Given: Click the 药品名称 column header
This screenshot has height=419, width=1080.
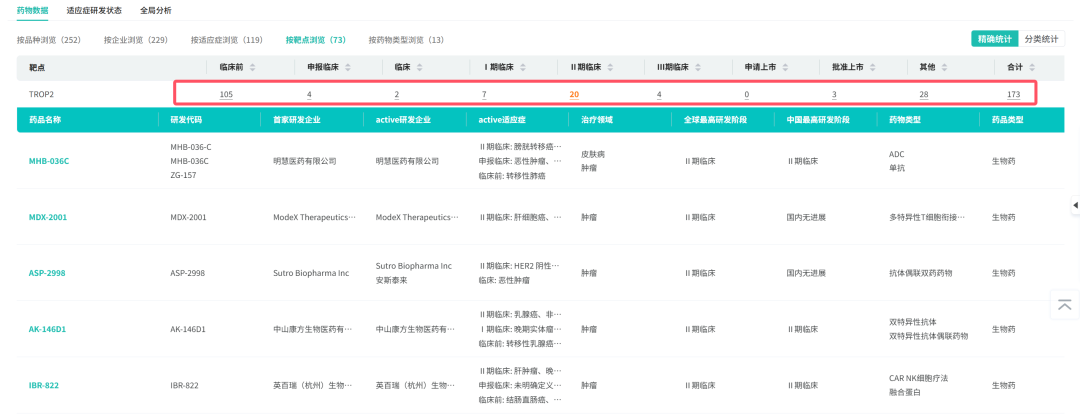Looking at the screenshot, I should pos(45,119).
